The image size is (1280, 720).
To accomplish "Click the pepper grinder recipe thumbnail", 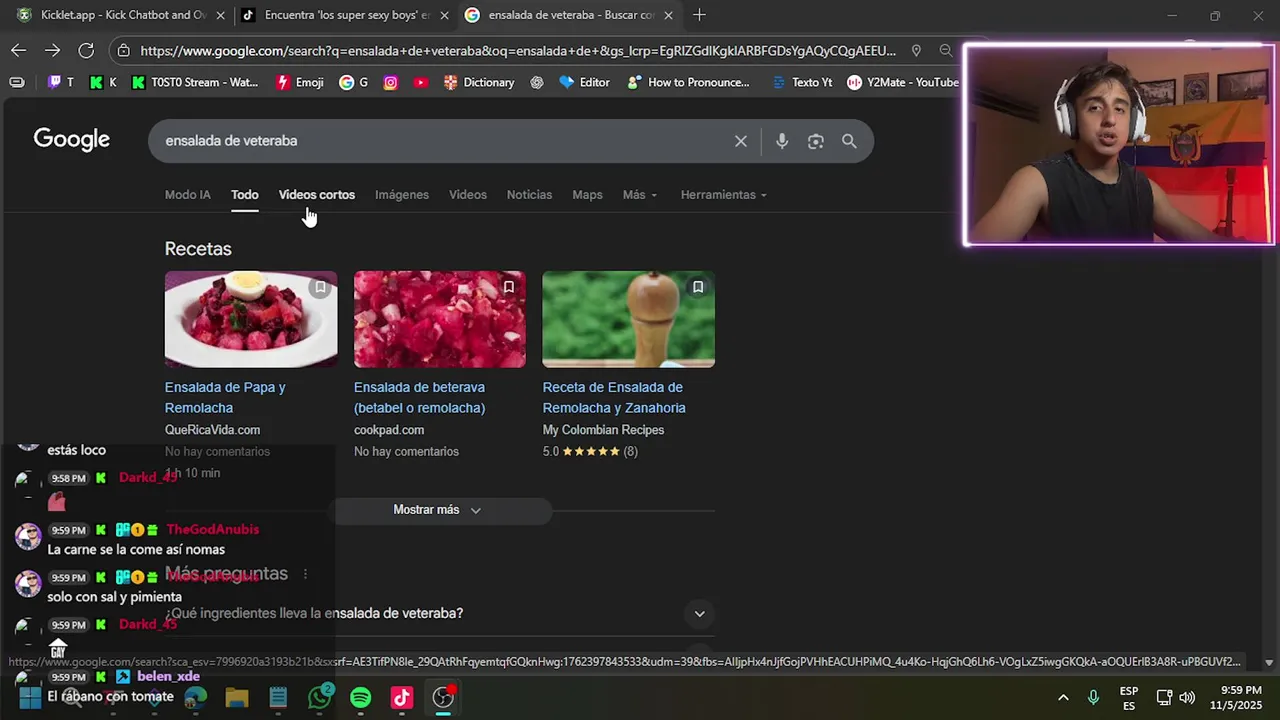I will pos(628,319).
